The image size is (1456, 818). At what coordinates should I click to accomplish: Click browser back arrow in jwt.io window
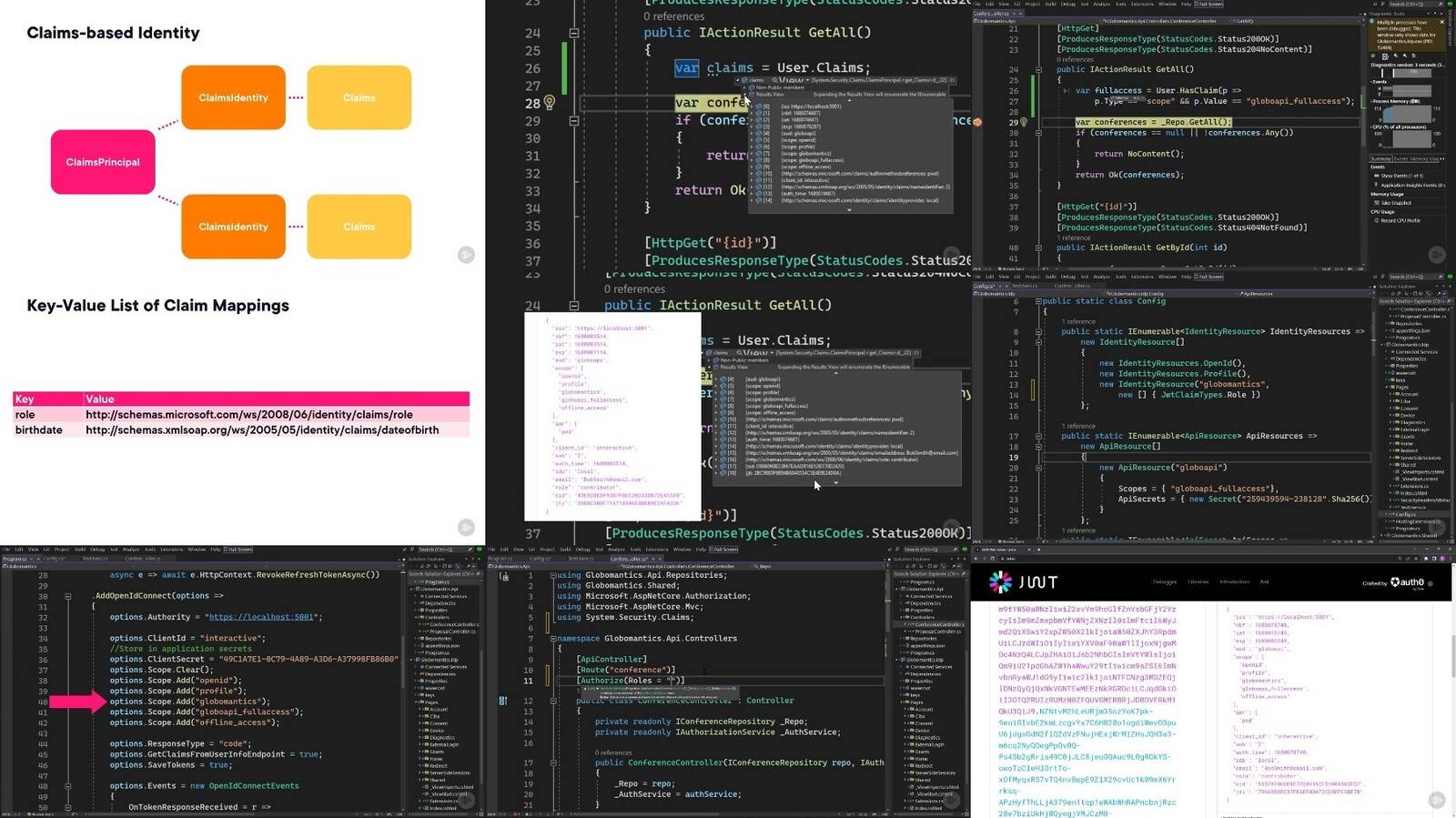click(x=977, y=559)
